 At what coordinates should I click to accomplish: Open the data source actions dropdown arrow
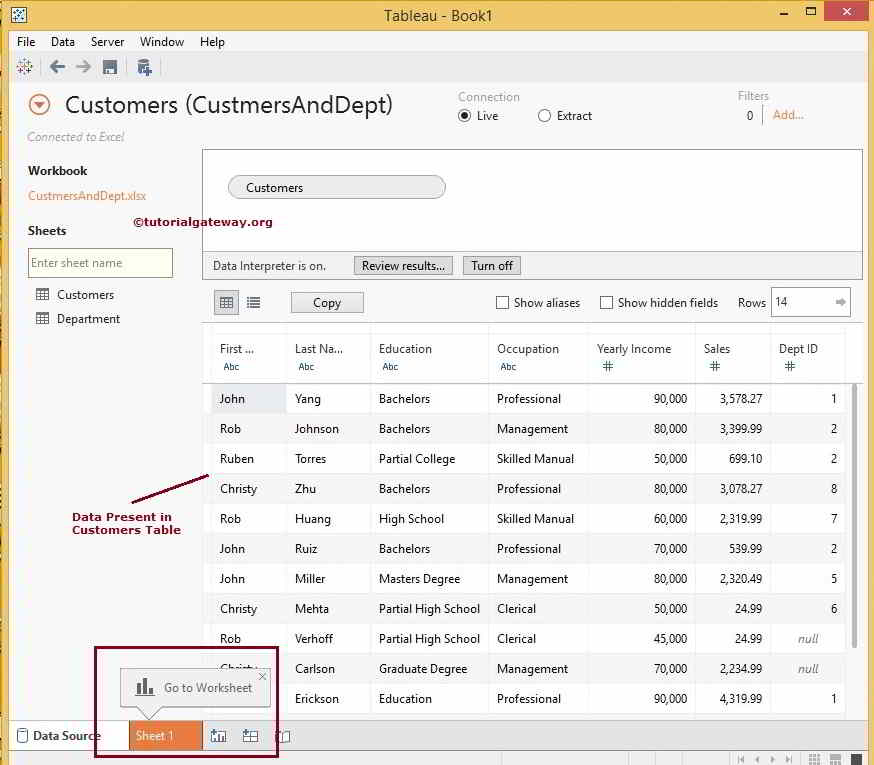[38, 104]
